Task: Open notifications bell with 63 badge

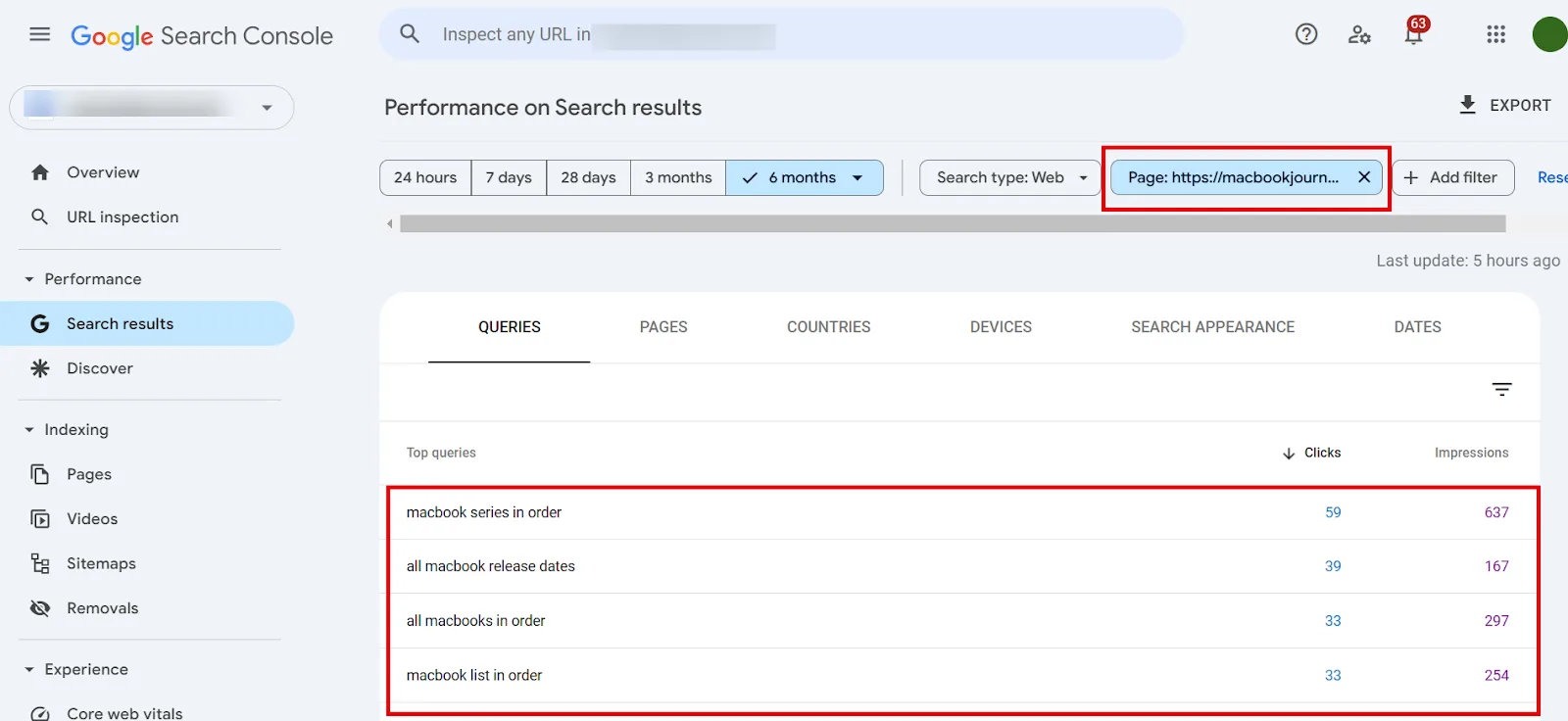Action: (x=1415, y=32)
